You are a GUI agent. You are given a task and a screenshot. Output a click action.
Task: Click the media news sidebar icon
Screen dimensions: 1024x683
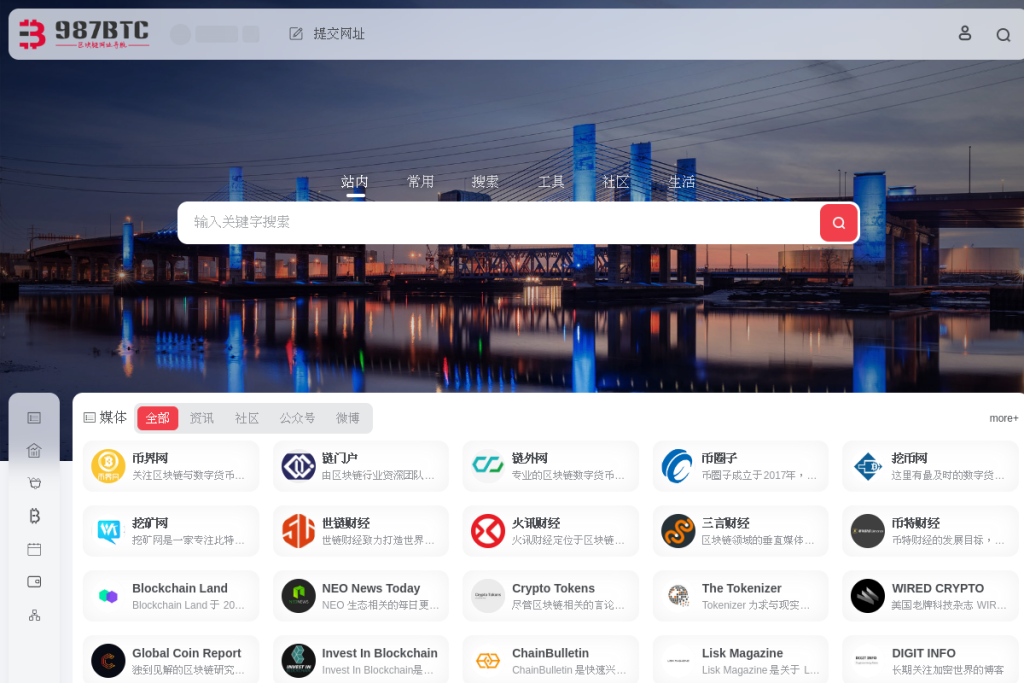coord(34,417)
